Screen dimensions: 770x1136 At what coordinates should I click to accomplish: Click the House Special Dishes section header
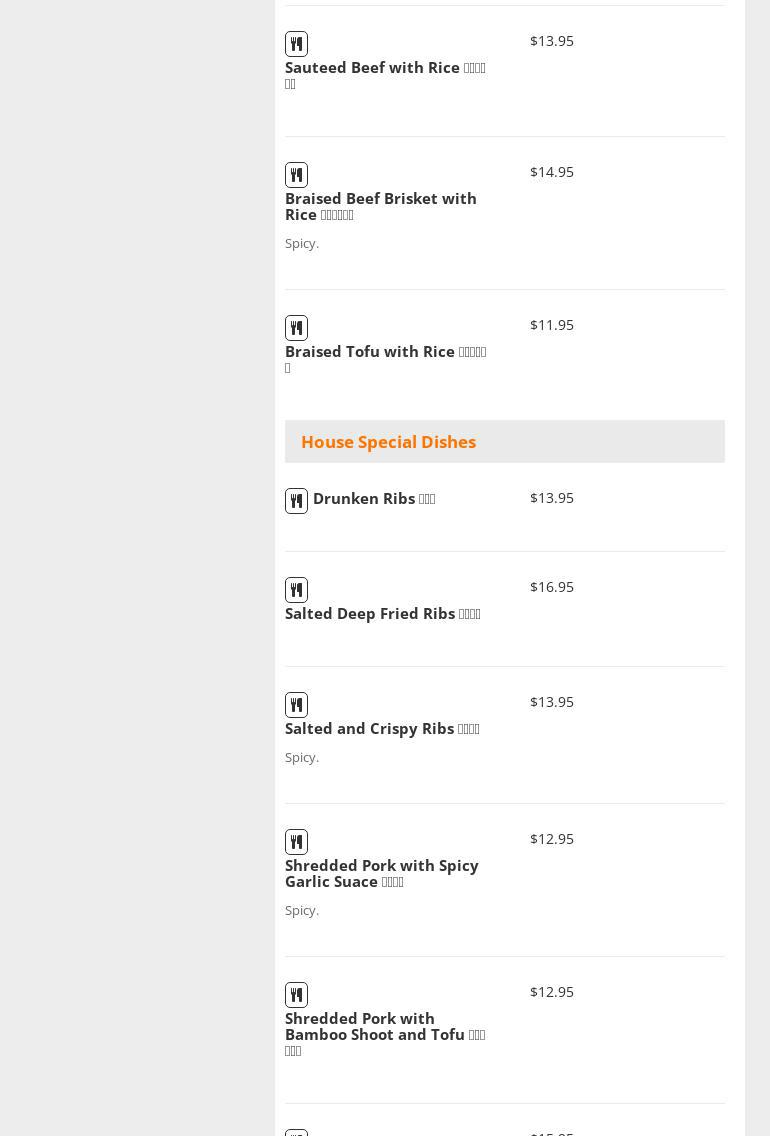(388, 442)
